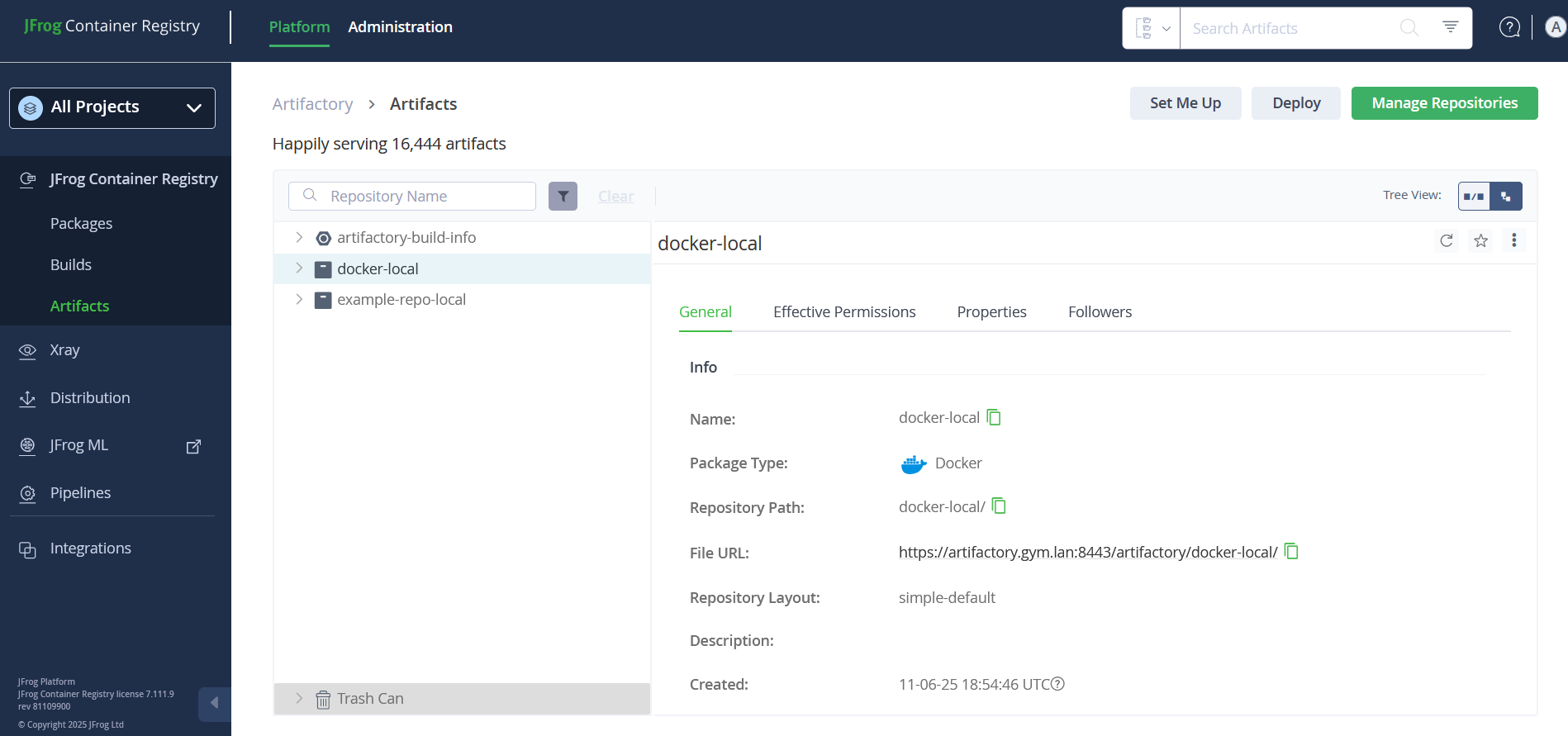This screenshot has width=1568, height=736.
Task: Click the Pipelines sidebar icon
Action: click(27, 494)
